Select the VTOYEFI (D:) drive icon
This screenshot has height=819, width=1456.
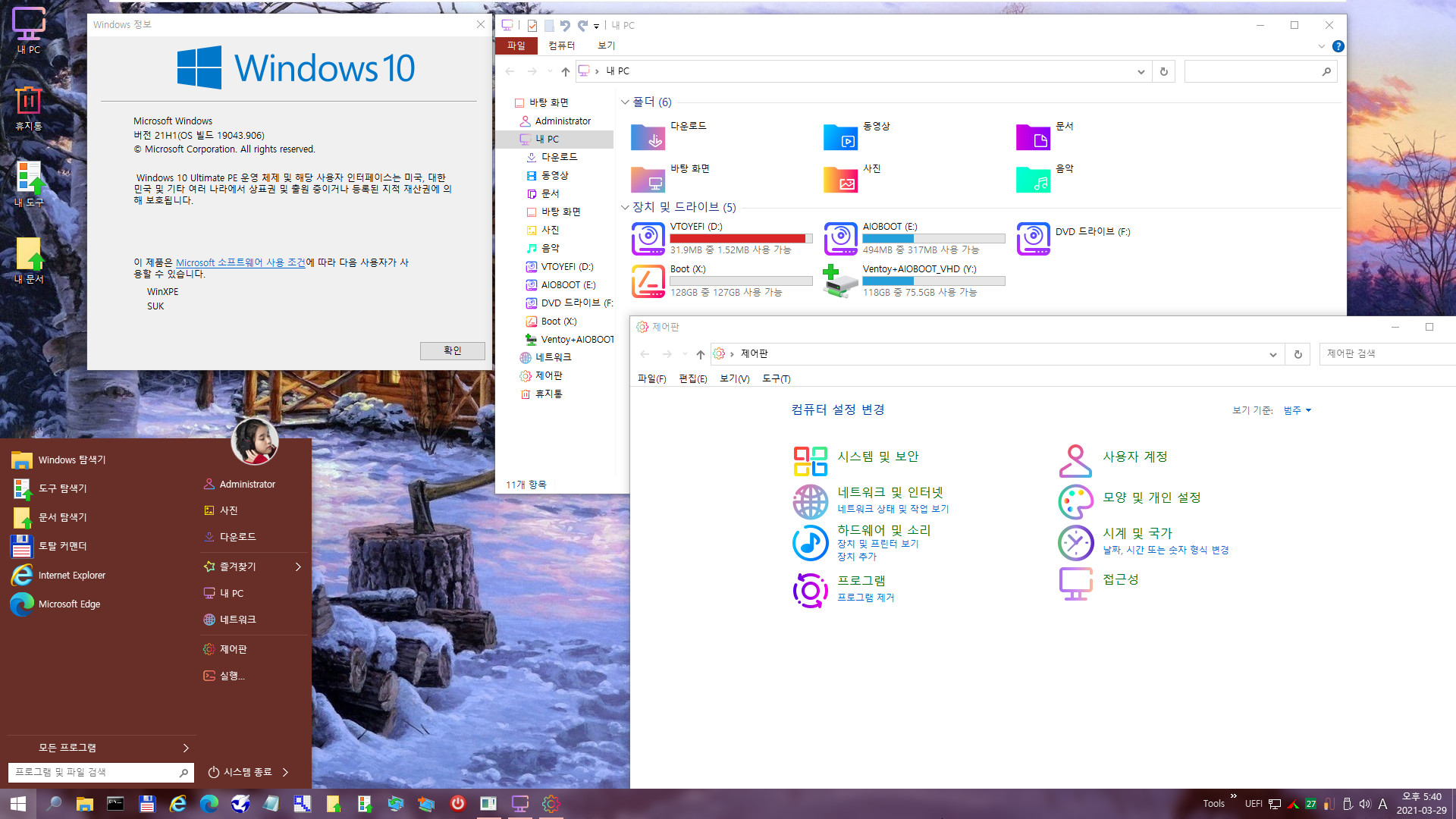tap(648, 239)
